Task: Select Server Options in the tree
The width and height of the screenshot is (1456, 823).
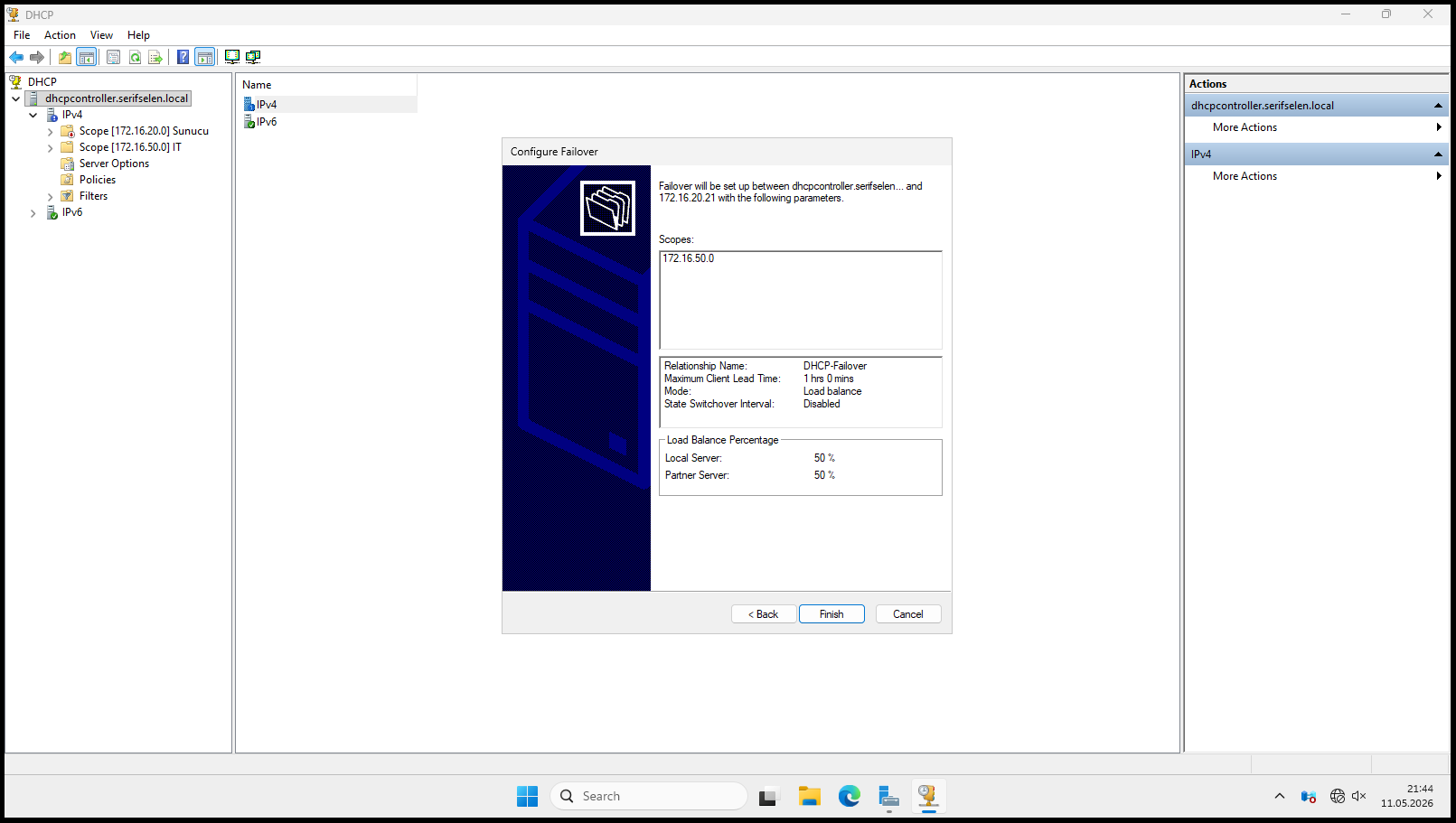Action: 114,164
